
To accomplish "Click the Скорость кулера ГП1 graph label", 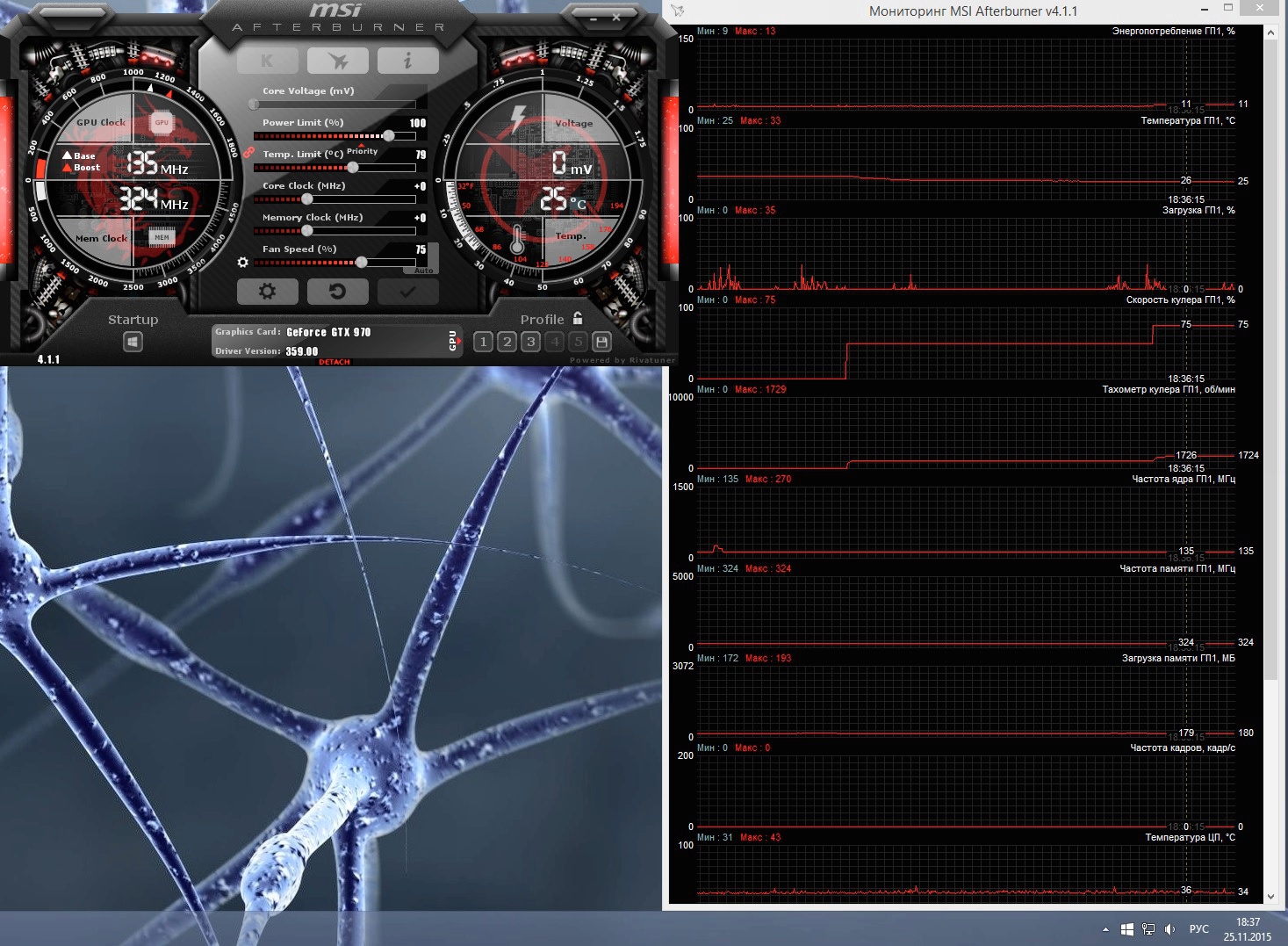I will (x=1181, y=300).
